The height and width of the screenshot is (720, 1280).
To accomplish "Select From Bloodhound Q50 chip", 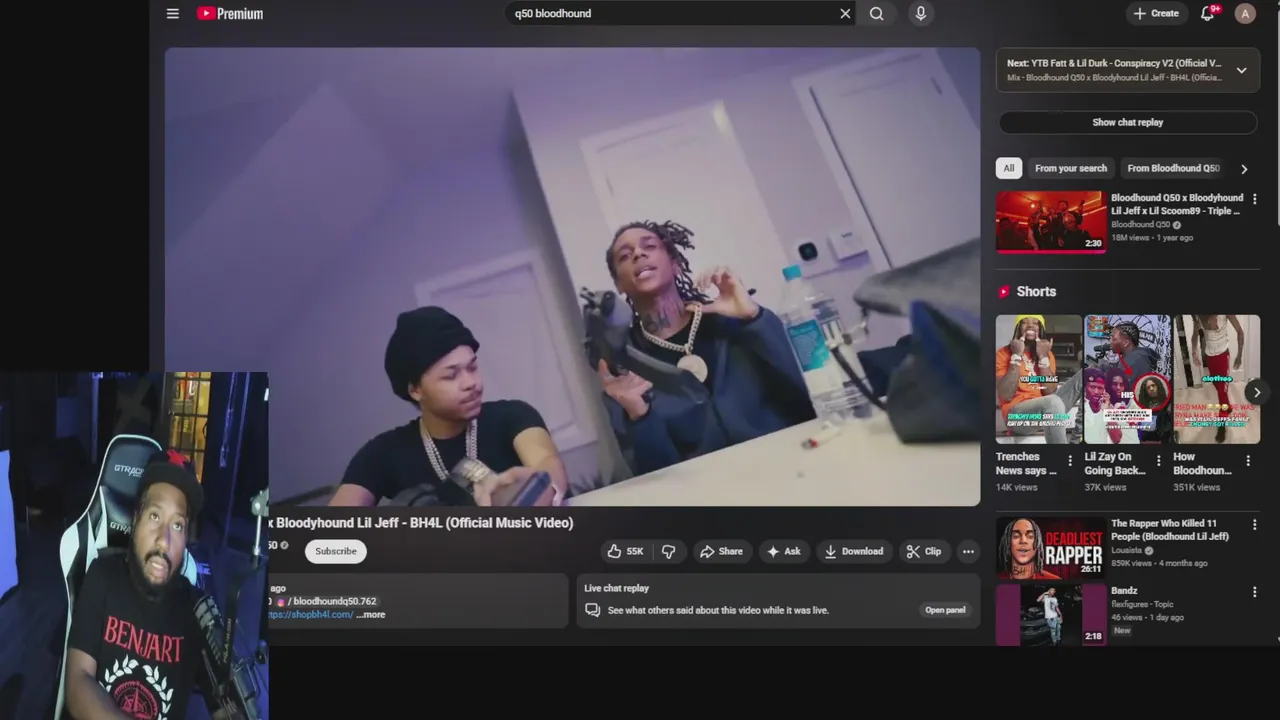I will (x=1173, y=168).
